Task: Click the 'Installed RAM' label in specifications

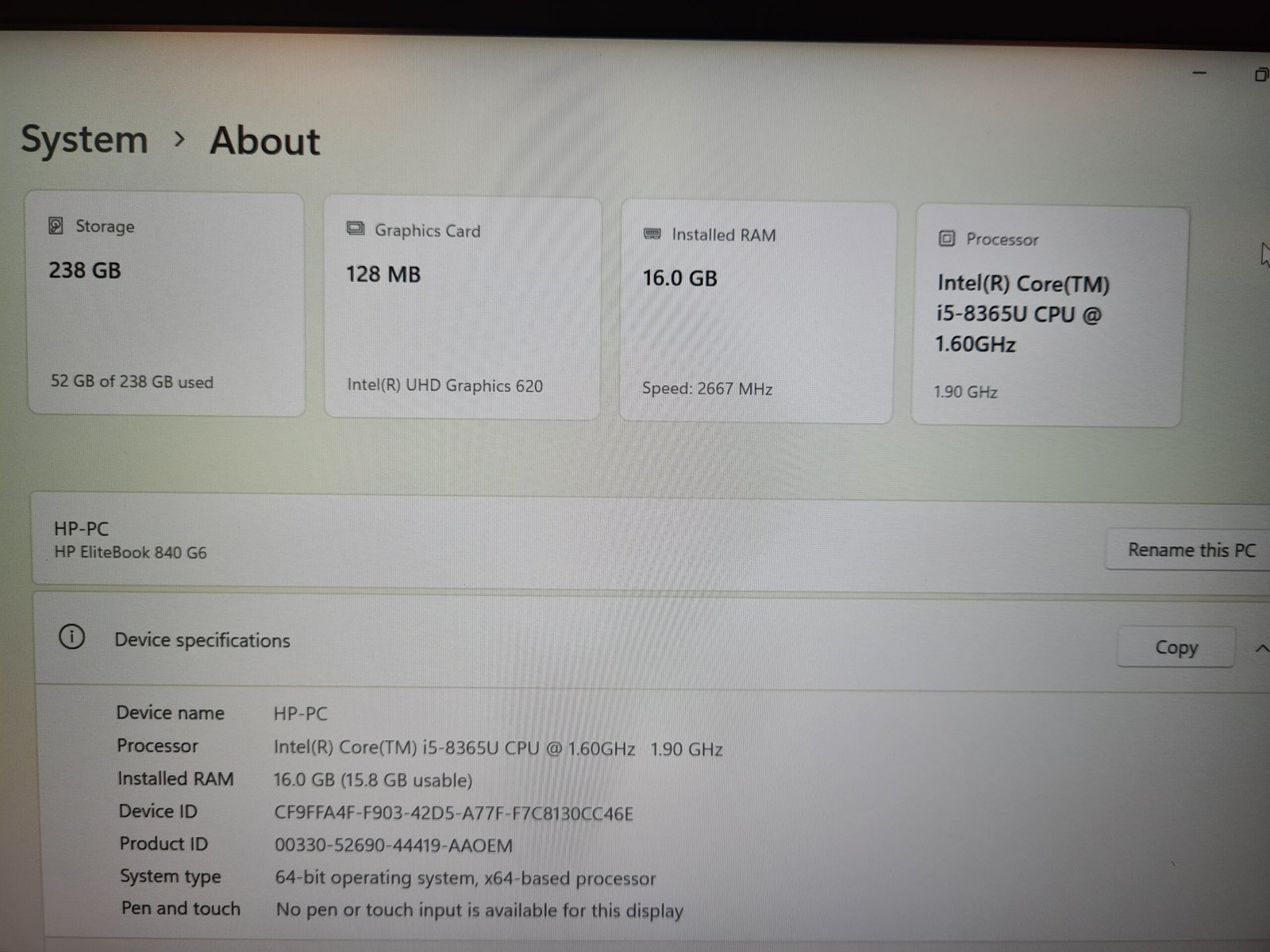Action: (x=175, y=779)
